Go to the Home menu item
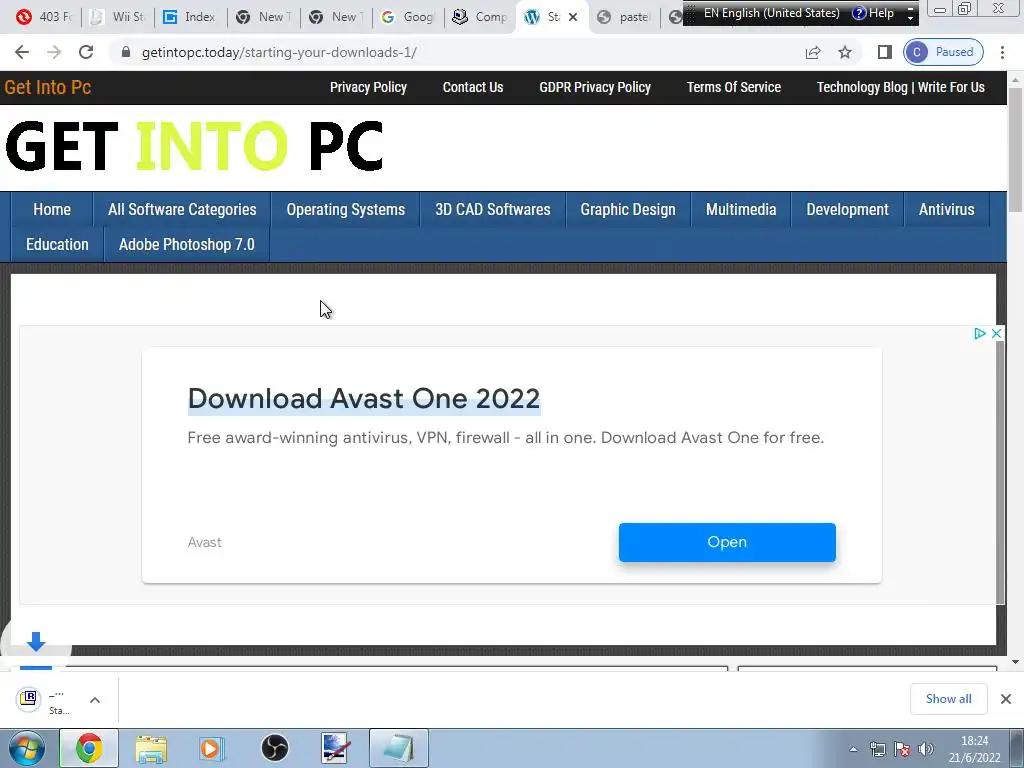The height and width of the screenshot is (768, 1024). (x=52, y=210)
